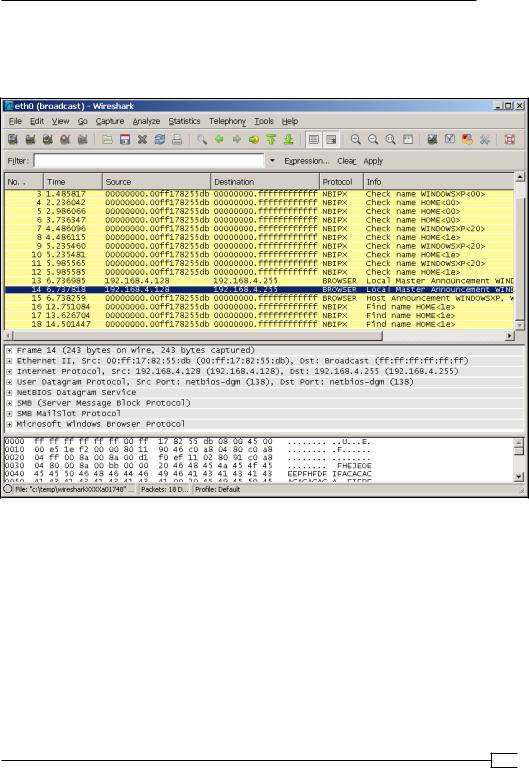This screenshot has height=768, width=529.
Task: Open preferences tools icon
Action: point(484,140)
